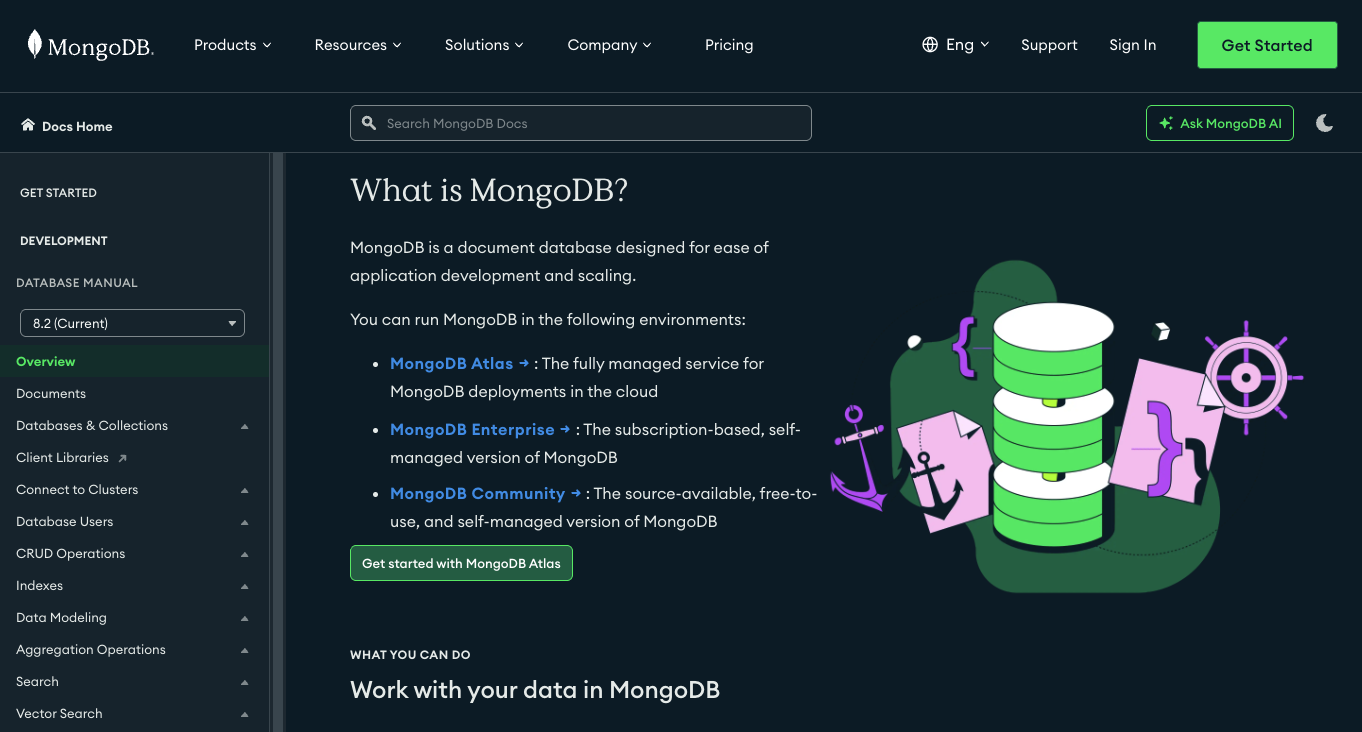The height and width of the screenshot is (732, 1362).
Task: Click the Docs Home house icon
Action: pos(28,125)
